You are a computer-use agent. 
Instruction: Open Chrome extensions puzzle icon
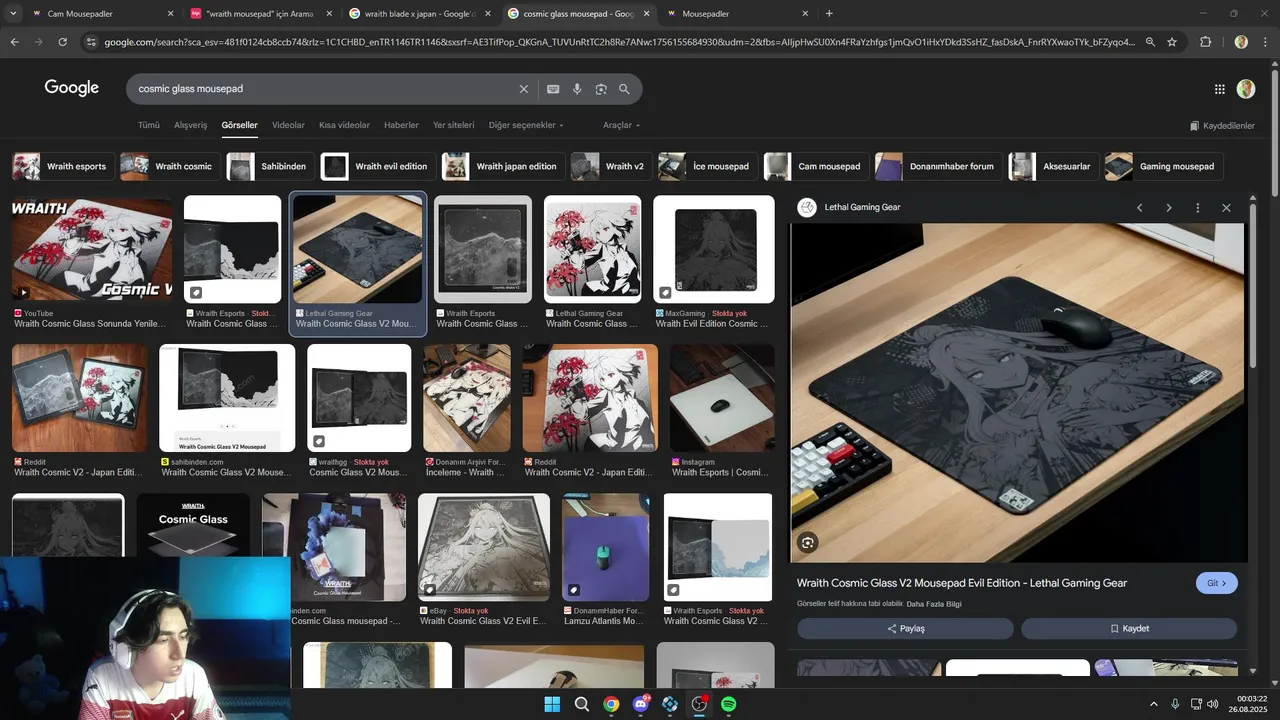click(x=1205, y=42)
